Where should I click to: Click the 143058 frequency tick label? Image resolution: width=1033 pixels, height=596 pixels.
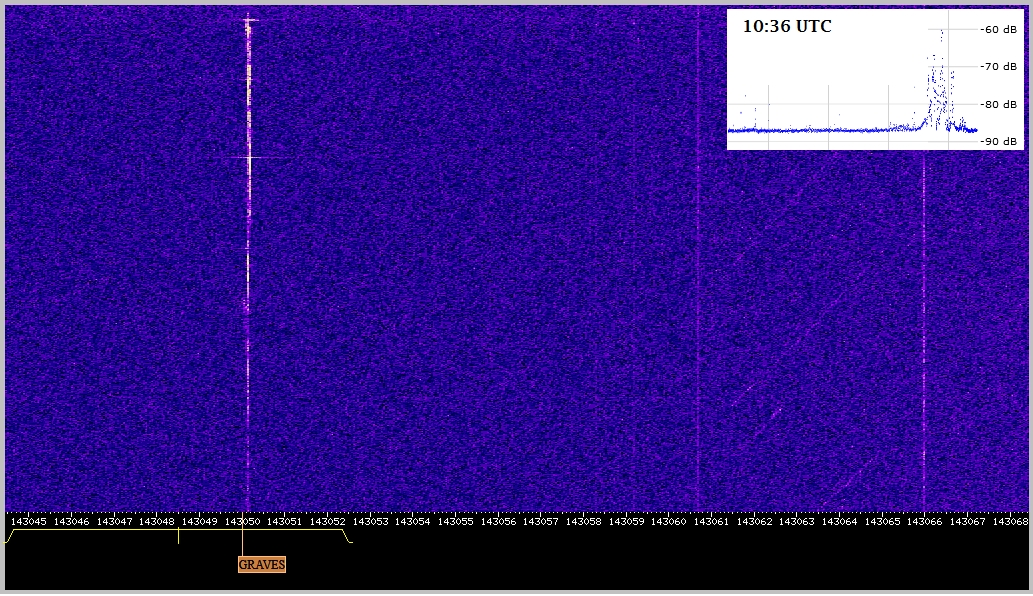pos(584,522)
